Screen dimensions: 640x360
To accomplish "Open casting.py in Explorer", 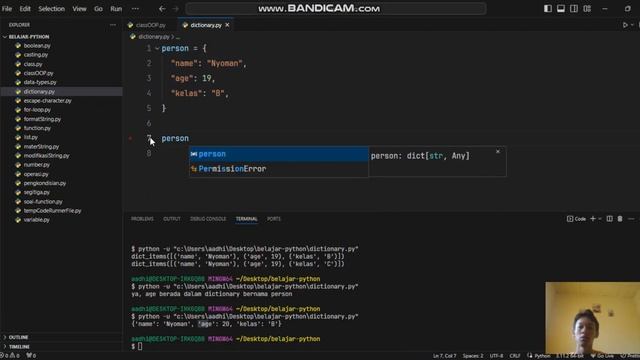I will coord(36,55).
